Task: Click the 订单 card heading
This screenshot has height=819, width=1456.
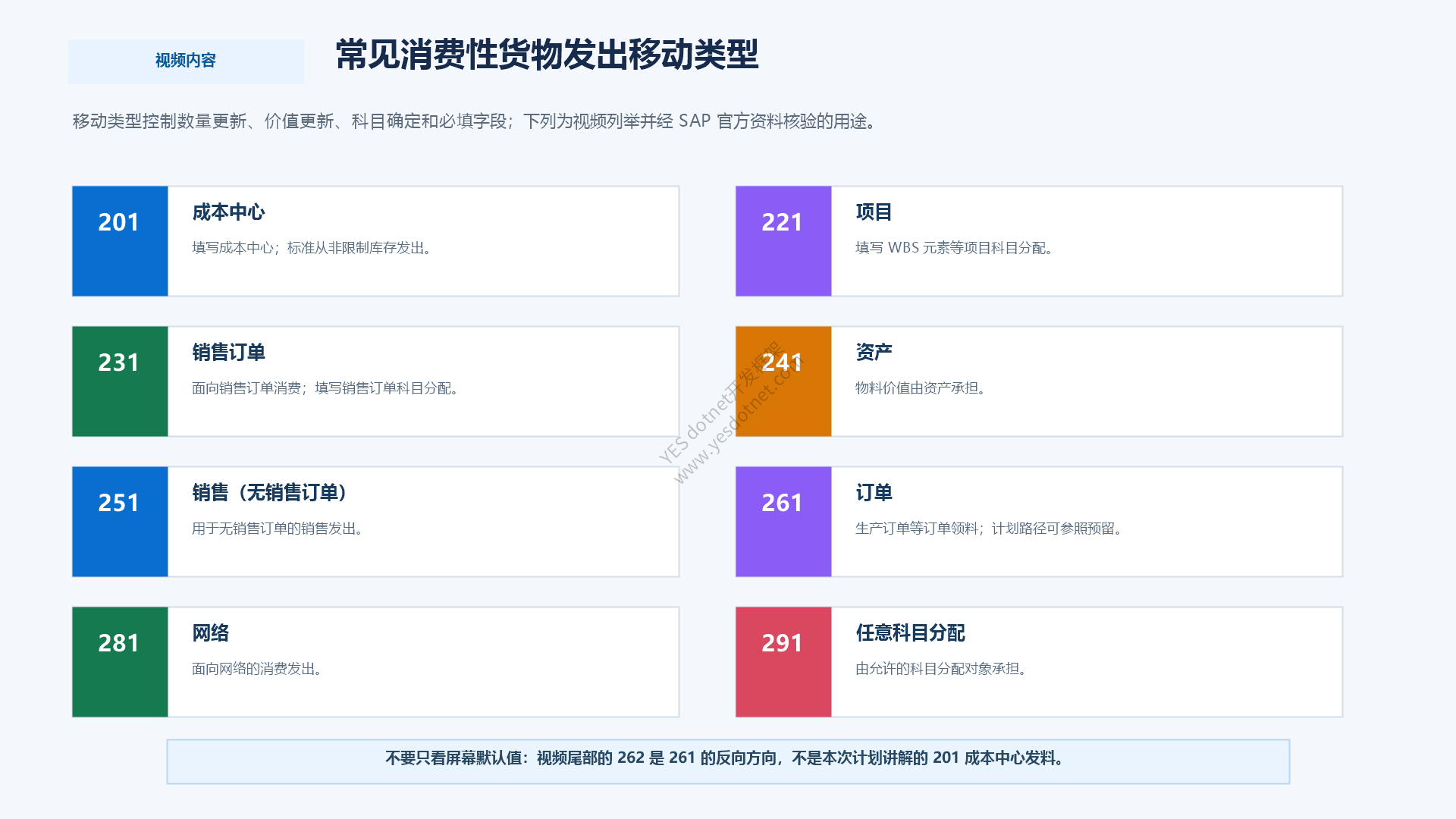Action: (874, 493)
